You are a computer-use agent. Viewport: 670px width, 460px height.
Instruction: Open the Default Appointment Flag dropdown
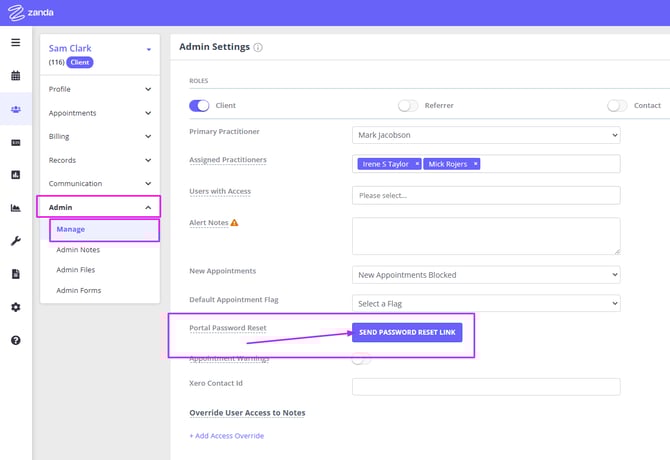(485, 303)
